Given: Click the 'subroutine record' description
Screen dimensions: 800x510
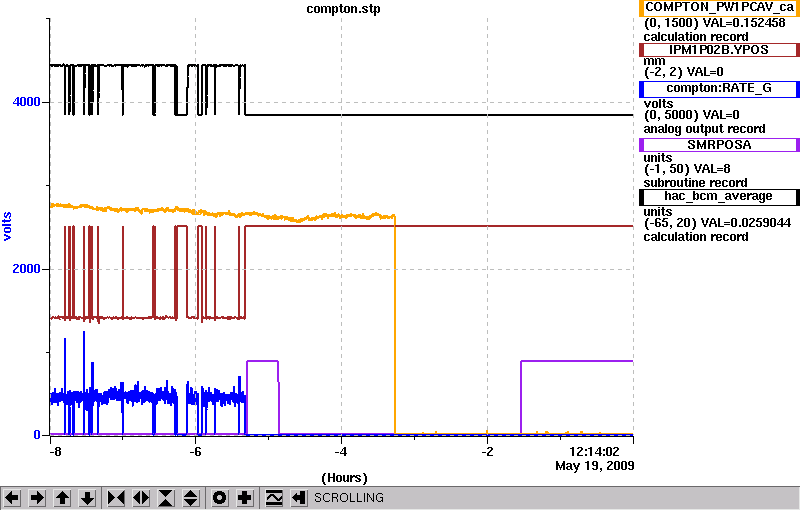Looking at the screenshot, I should click(695, 183).
